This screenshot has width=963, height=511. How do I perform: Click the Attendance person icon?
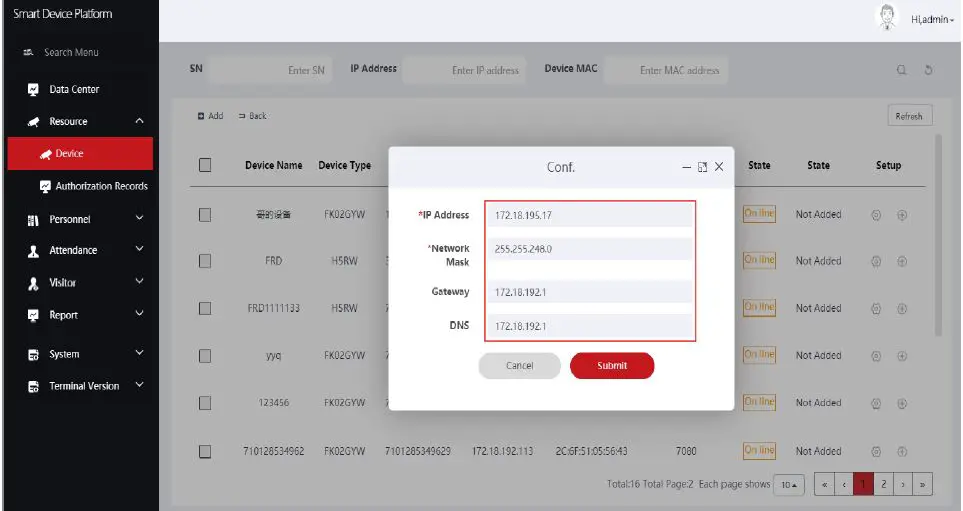[33, 251]
